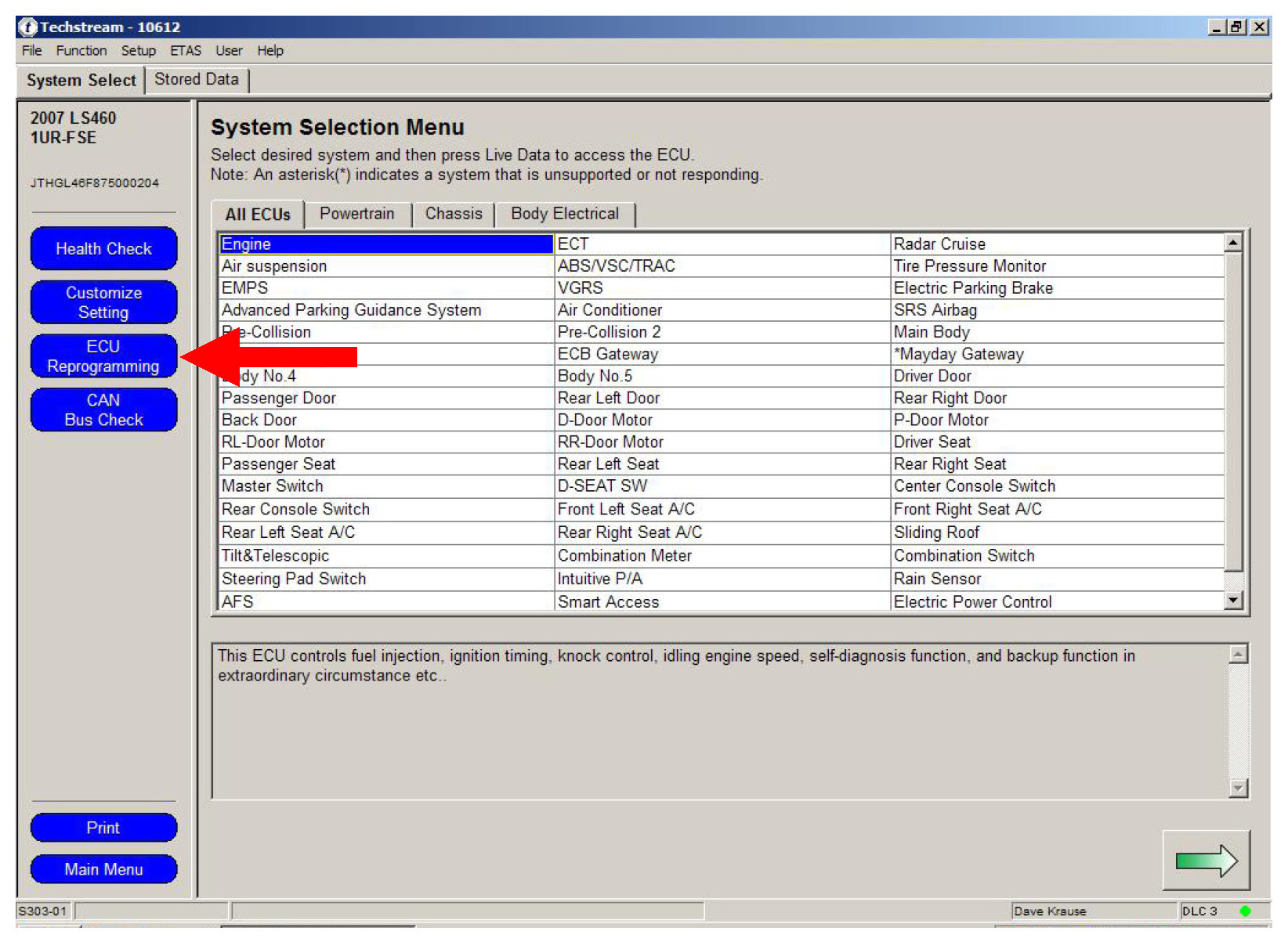Return to Main Menu
This screenshot has height=942, width=1288.
(x=103, y=869)
